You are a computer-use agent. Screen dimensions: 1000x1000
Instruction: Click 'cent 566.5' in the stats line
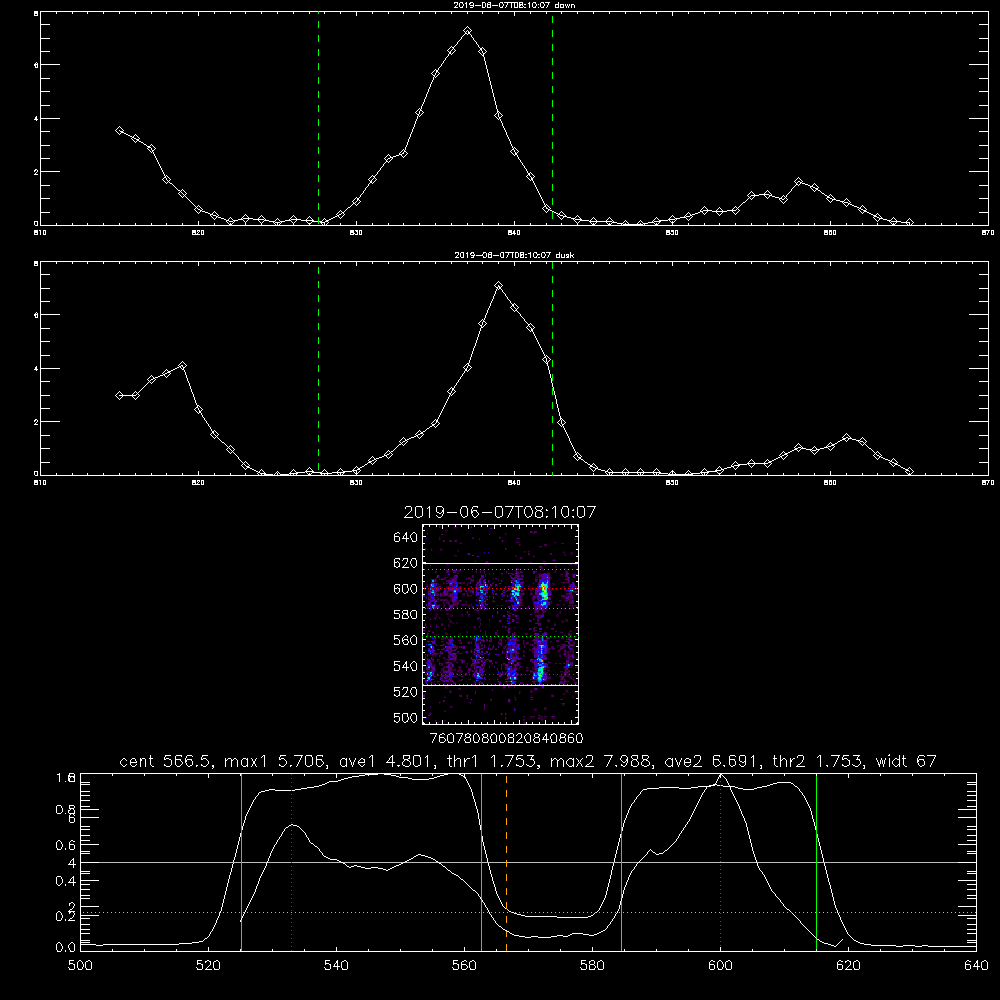[166, 761]
